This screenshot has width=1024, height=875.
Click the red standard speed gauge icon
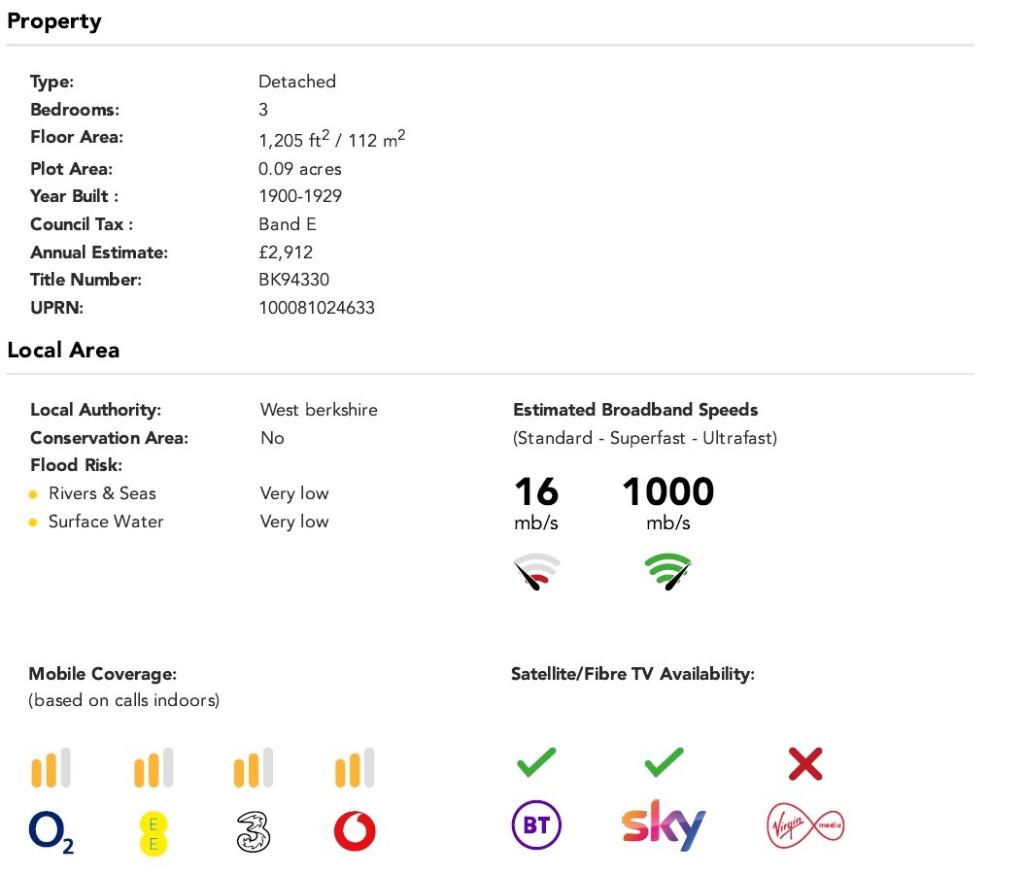click(537, 572)
